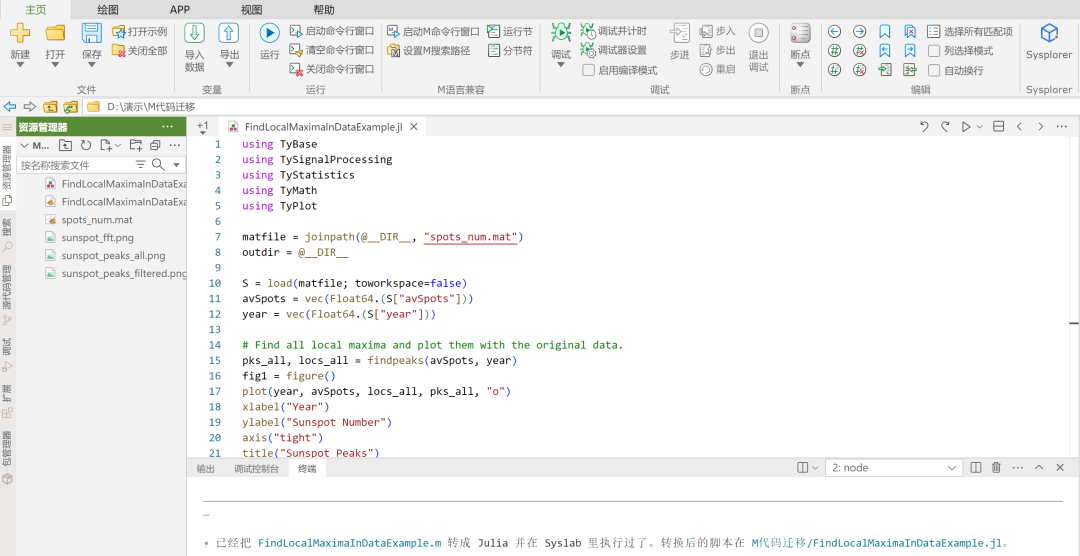
Task: Click the 断点 breakpoints list icon
Action: [x=800, y=33]
